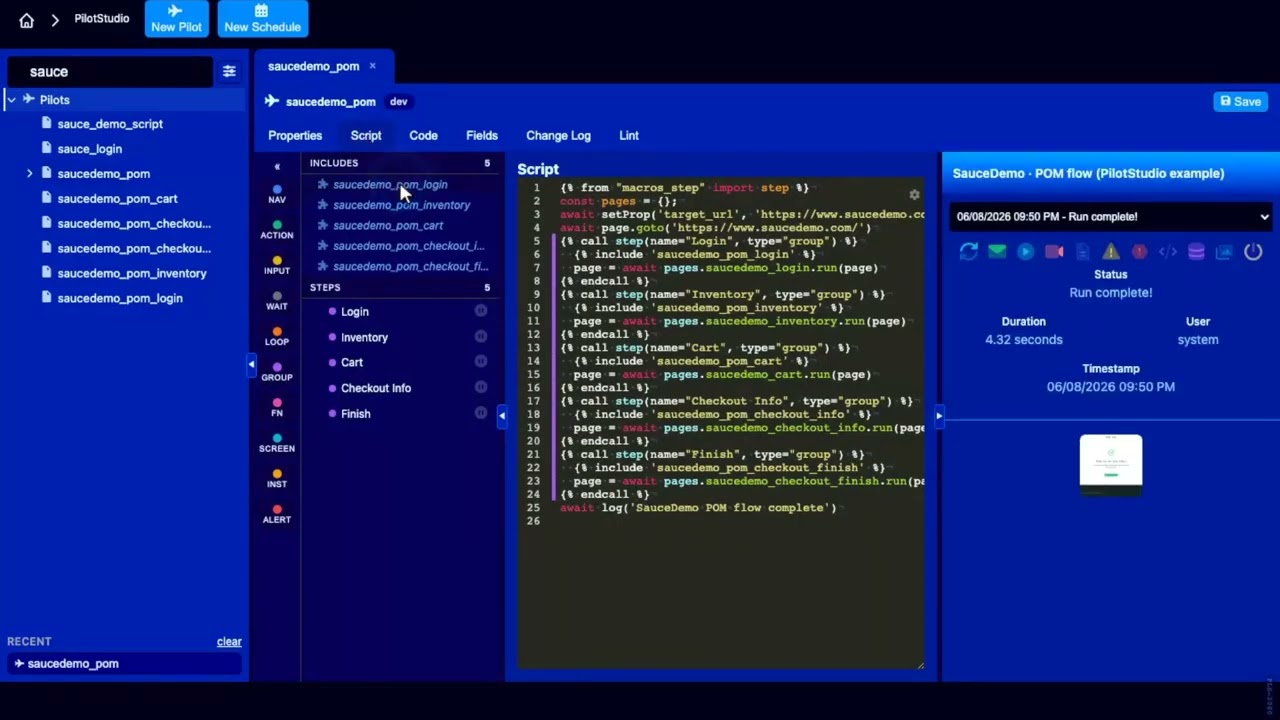Toggle pause on the Login step
Image resolution: width=1280 pixels, height=720 pixels.
[481, 311]
